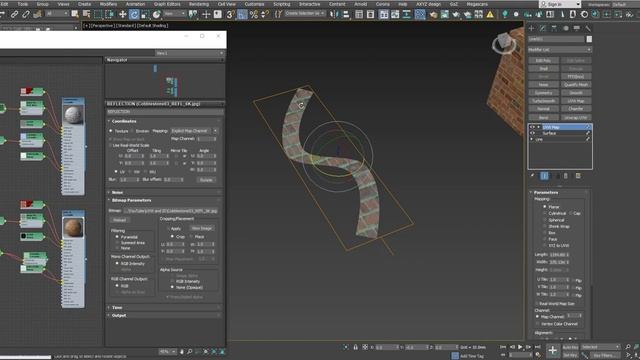640x360 pixels.
Task: Click the Mirror tool icon
Action: [x=334, y=15]
